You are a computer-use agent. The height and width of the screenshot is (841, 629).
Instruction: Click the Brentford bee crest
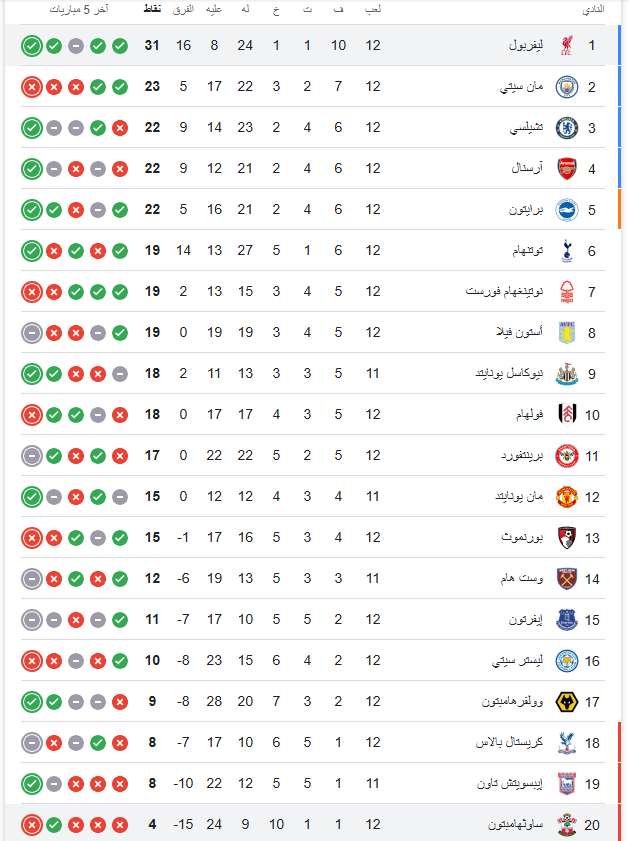(567, 456)
